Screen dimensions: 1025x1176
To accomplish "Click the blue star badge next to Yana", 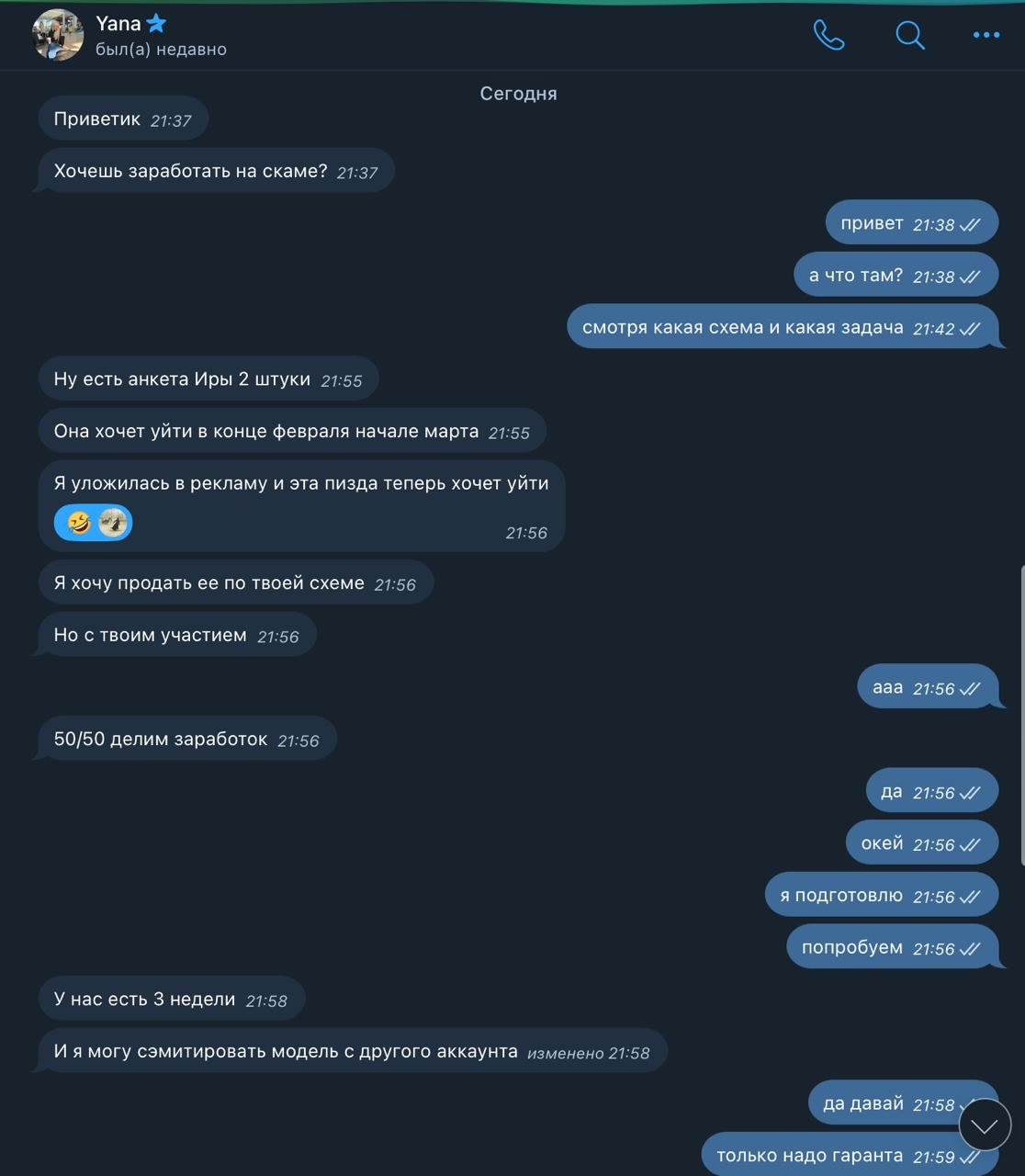I will (157, 23).
